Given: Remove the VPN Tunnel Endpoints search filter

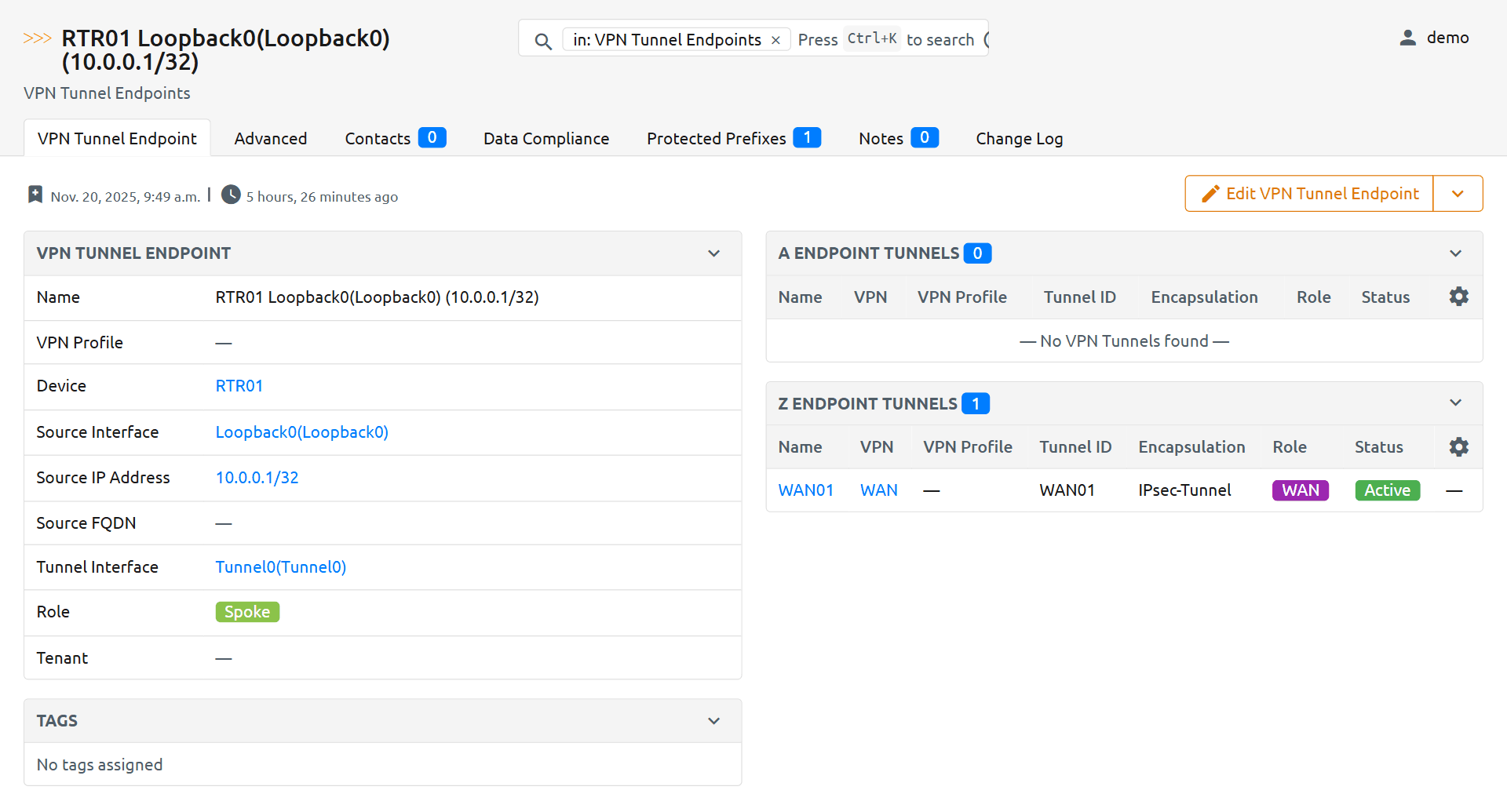Looking at the screenshot, I should point(775,40).
